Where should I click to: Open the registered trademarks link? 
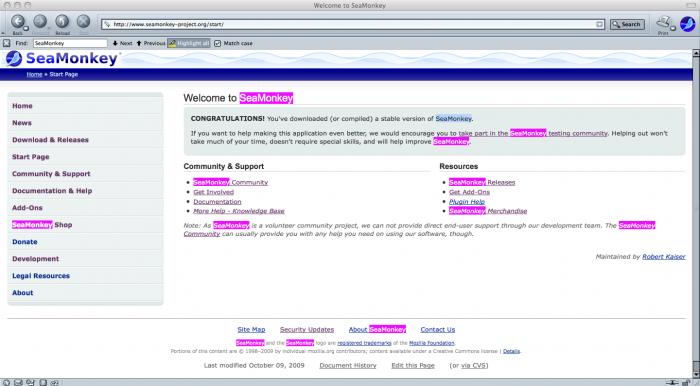[364, 343]
